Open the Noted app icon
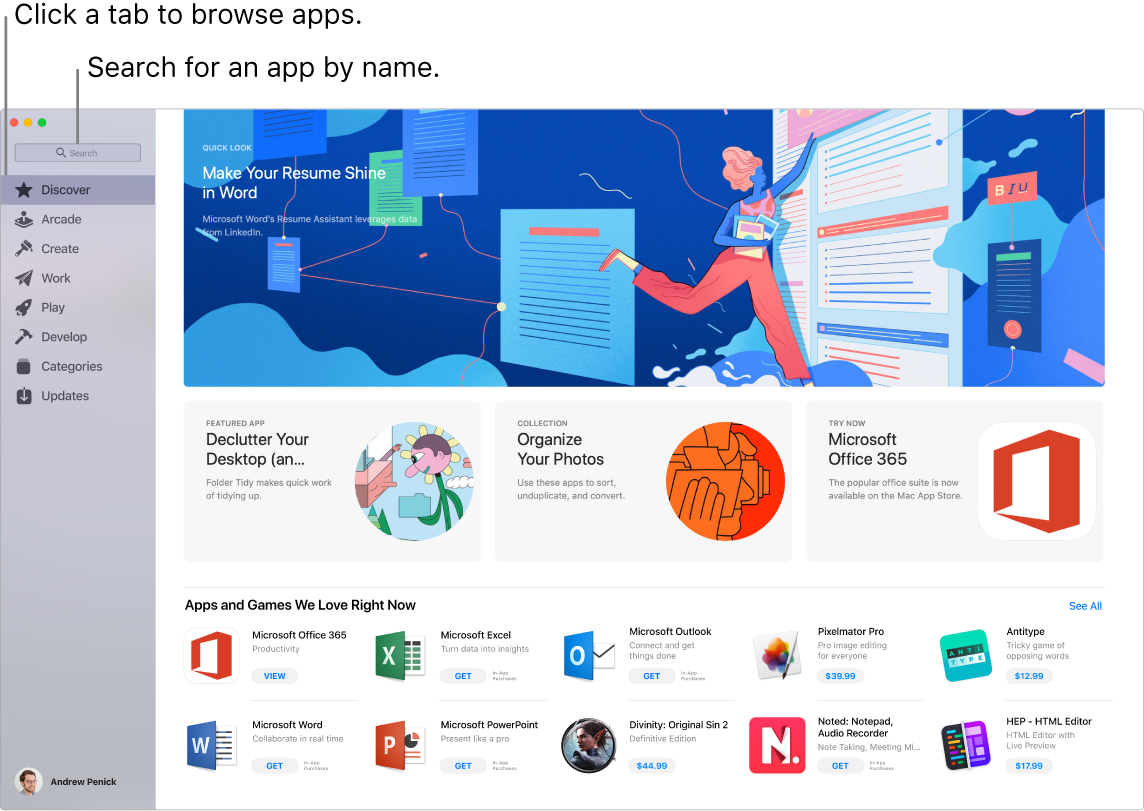1144x811 pixels. coord(777,745)
